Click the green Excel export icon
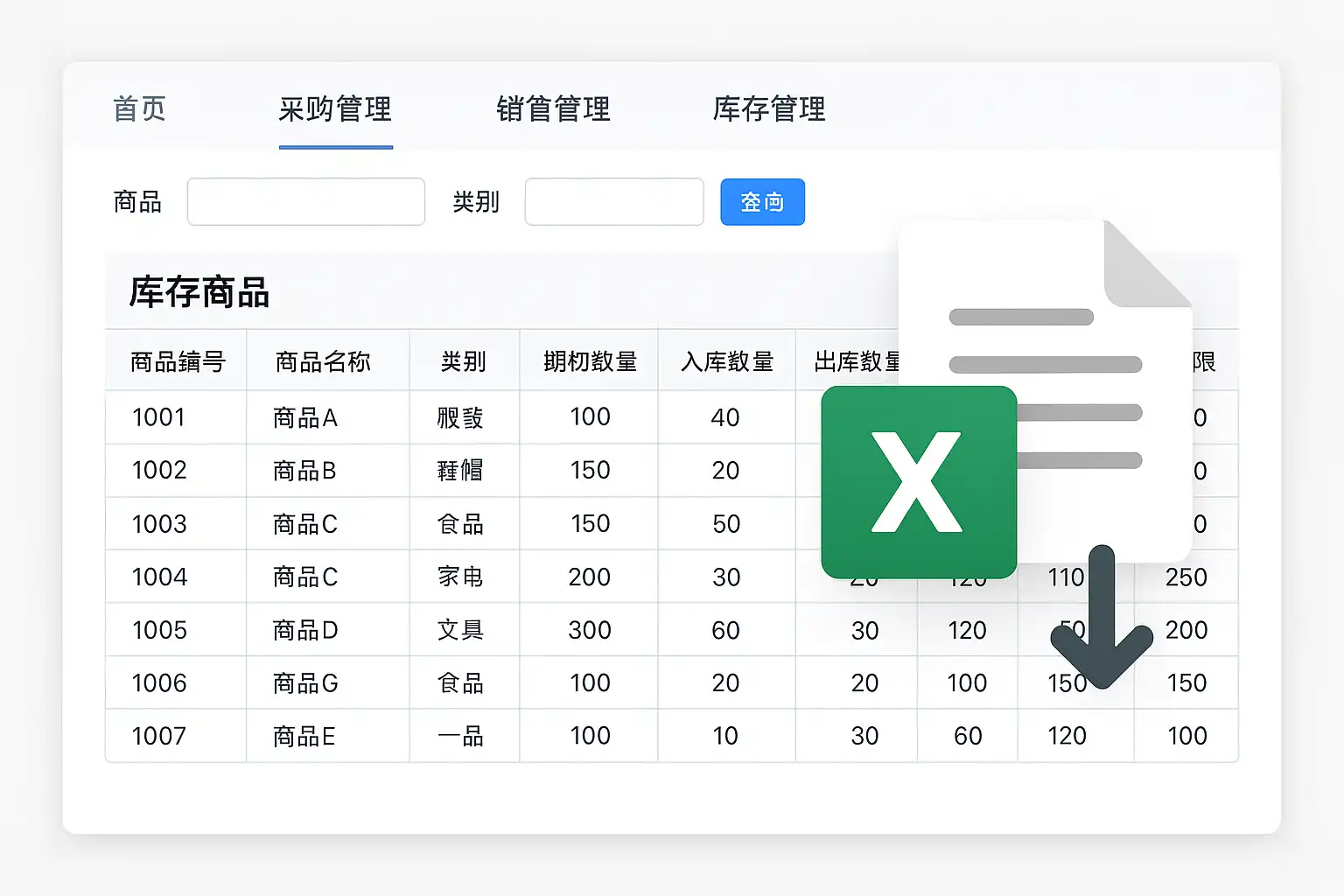The height and width of the screenshot is (896, 1344). [919, 482]
